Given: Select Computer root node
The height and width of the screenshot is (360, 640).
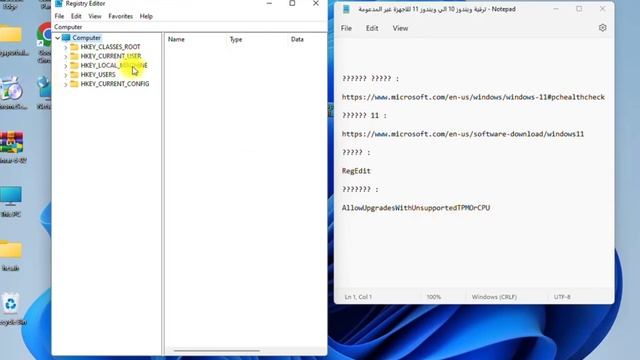Looking at the screenshot, I should point(87,38).
